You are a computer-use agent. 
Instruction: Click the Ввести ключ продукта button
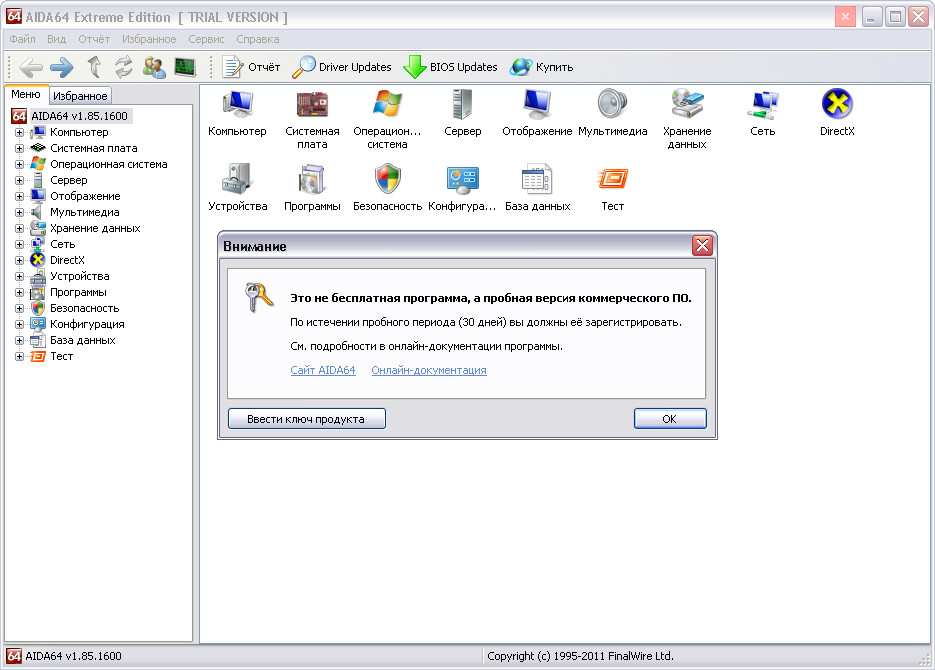coord(306,419)
